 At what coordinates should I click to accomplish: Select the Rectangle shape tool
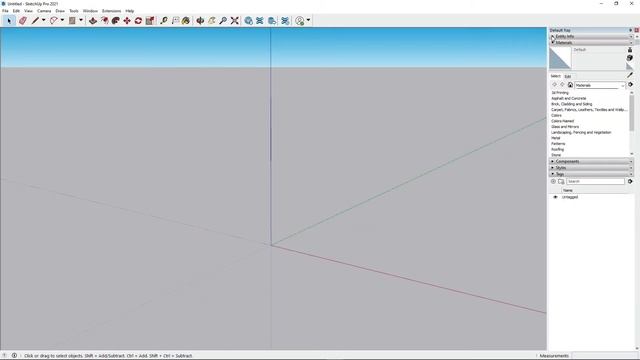pyautogui.click(x=72, y=20)
